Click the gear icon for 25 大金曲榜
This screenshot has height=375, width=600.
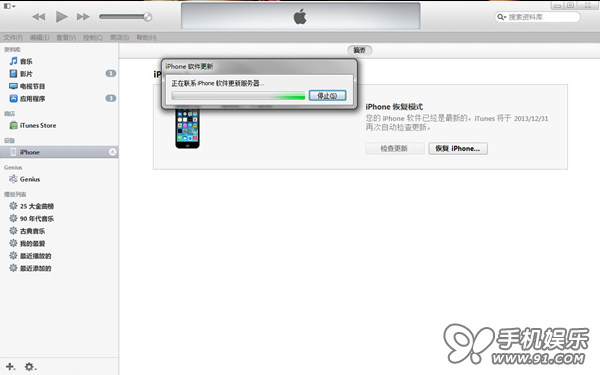pyautogui.click(x=13, y=206)
